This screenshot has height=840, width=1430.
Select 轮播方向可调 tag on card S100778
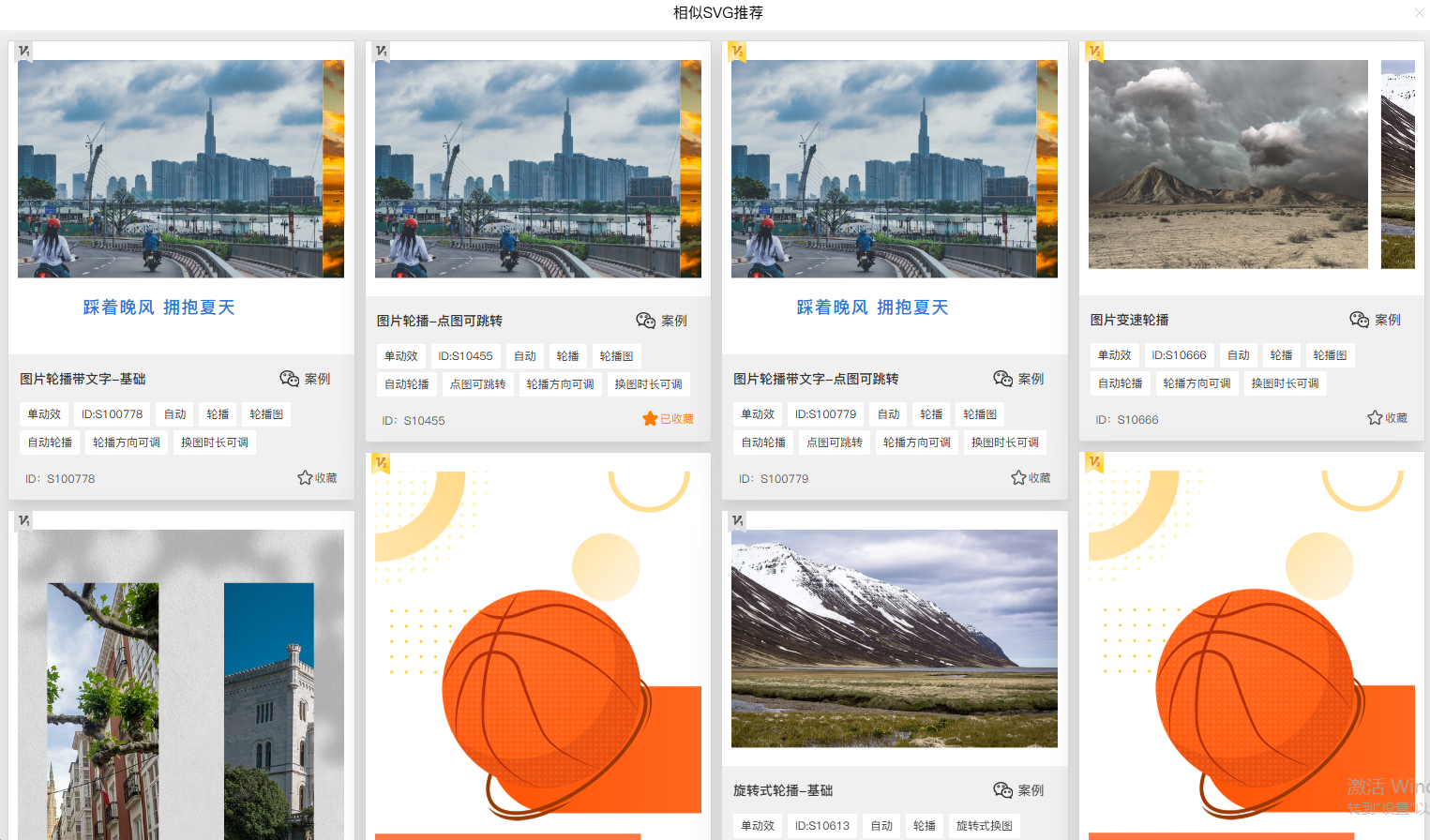[127, 442]
